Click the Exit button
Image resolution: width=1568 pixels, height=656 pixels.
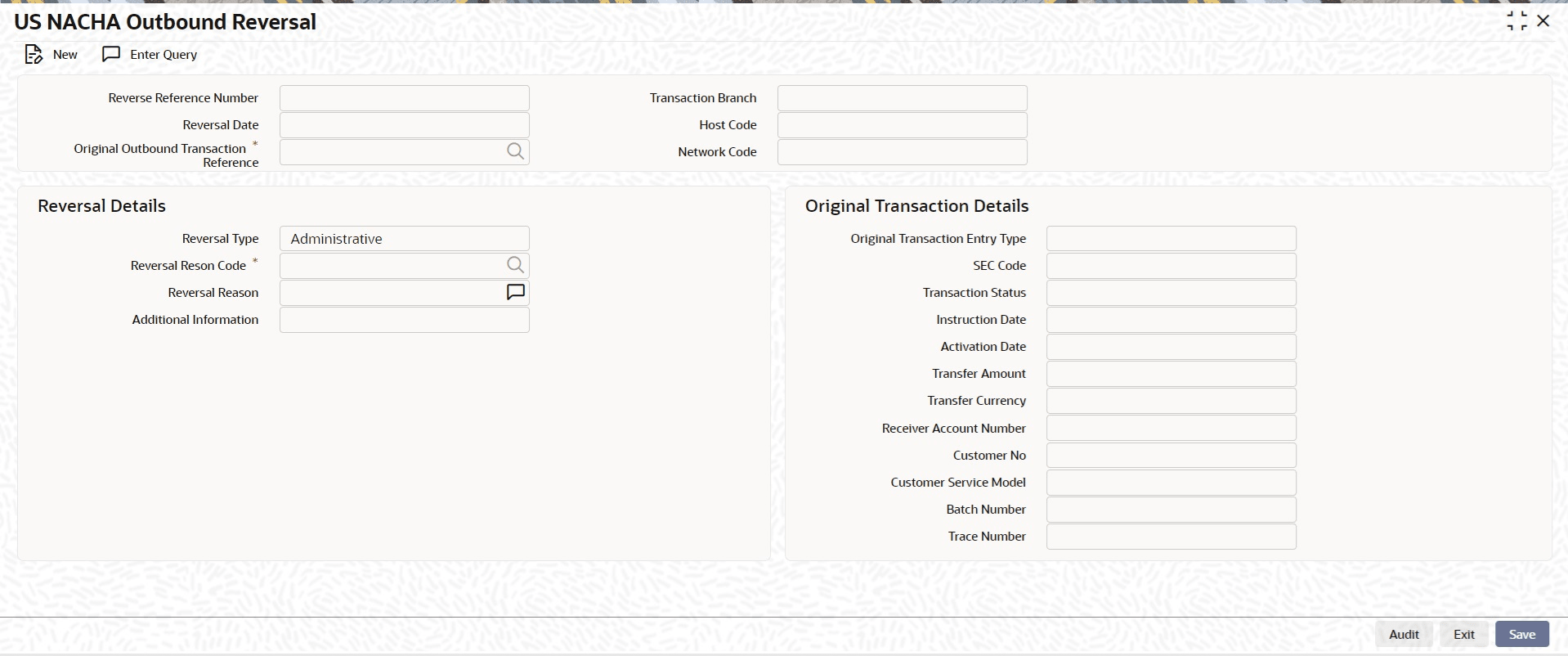tap(1463, 635)
